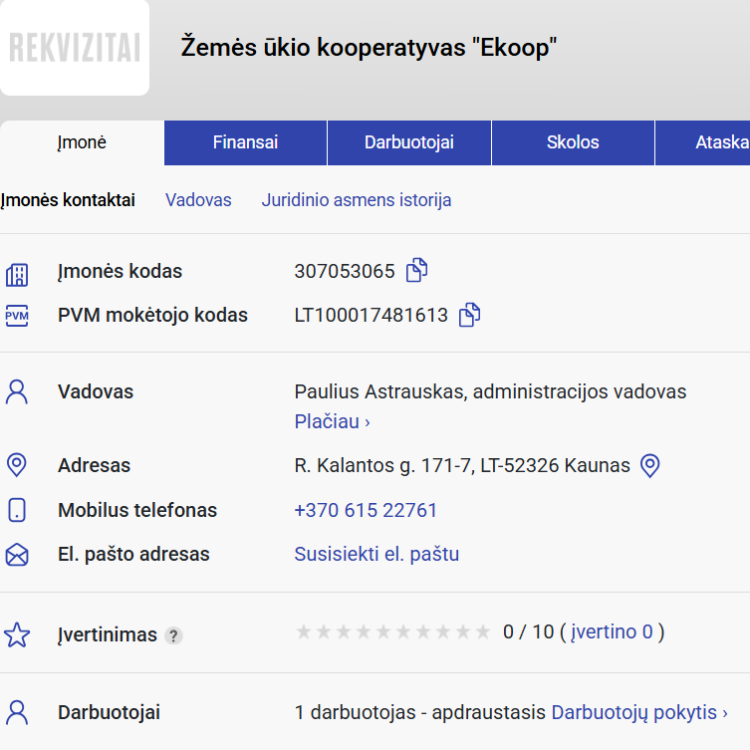Select the Įmonė tab
This screenshot has width=750, height=750.
pyautogui.click(x=82, y=143)
